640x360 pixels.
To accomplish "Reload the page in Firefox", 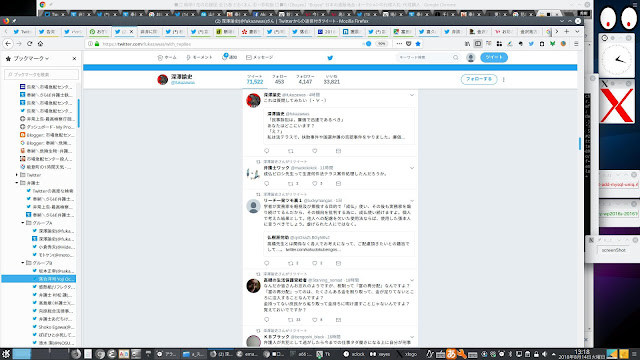I will click(29, 44).
